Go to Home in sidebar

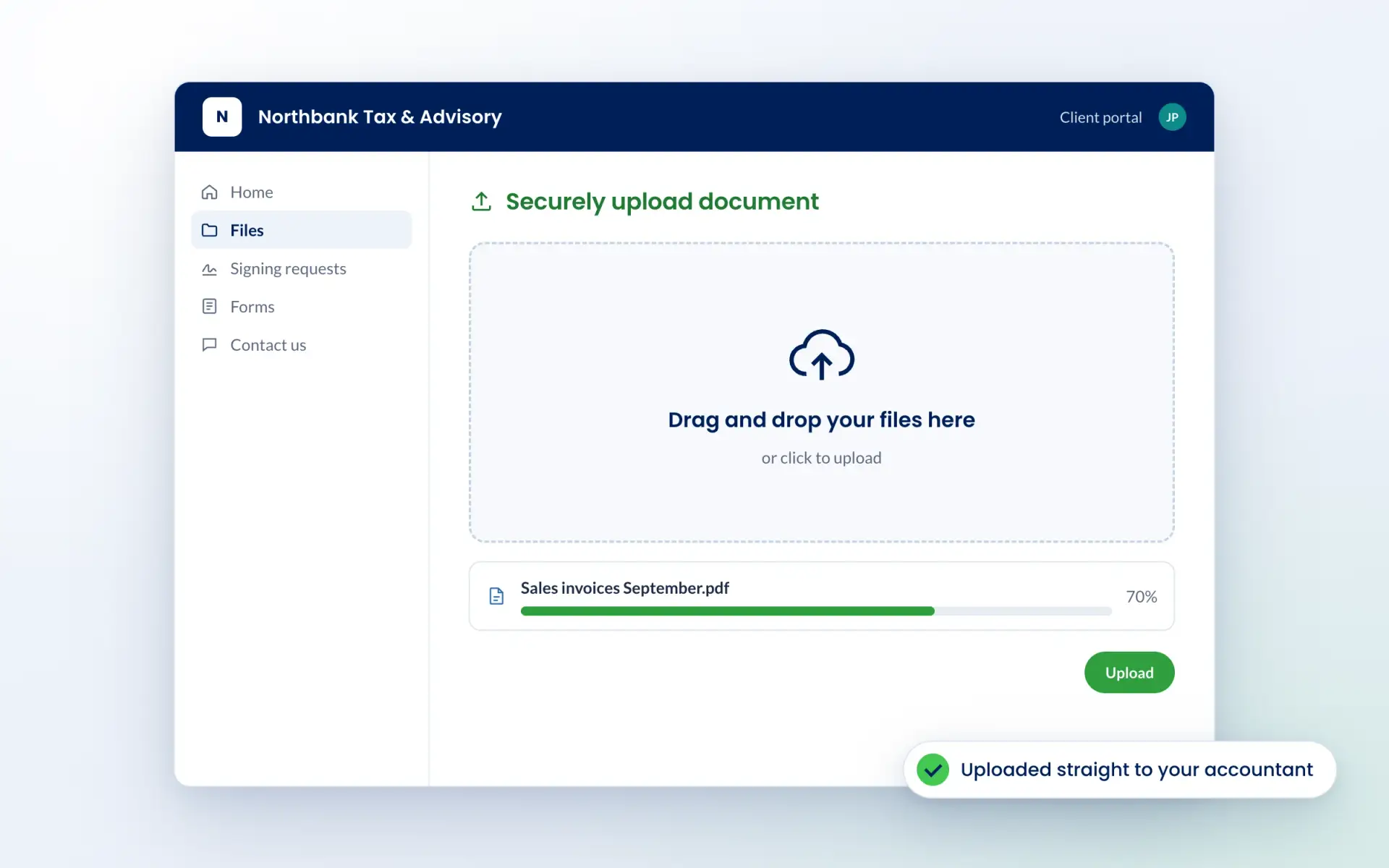tap(301, 192)
